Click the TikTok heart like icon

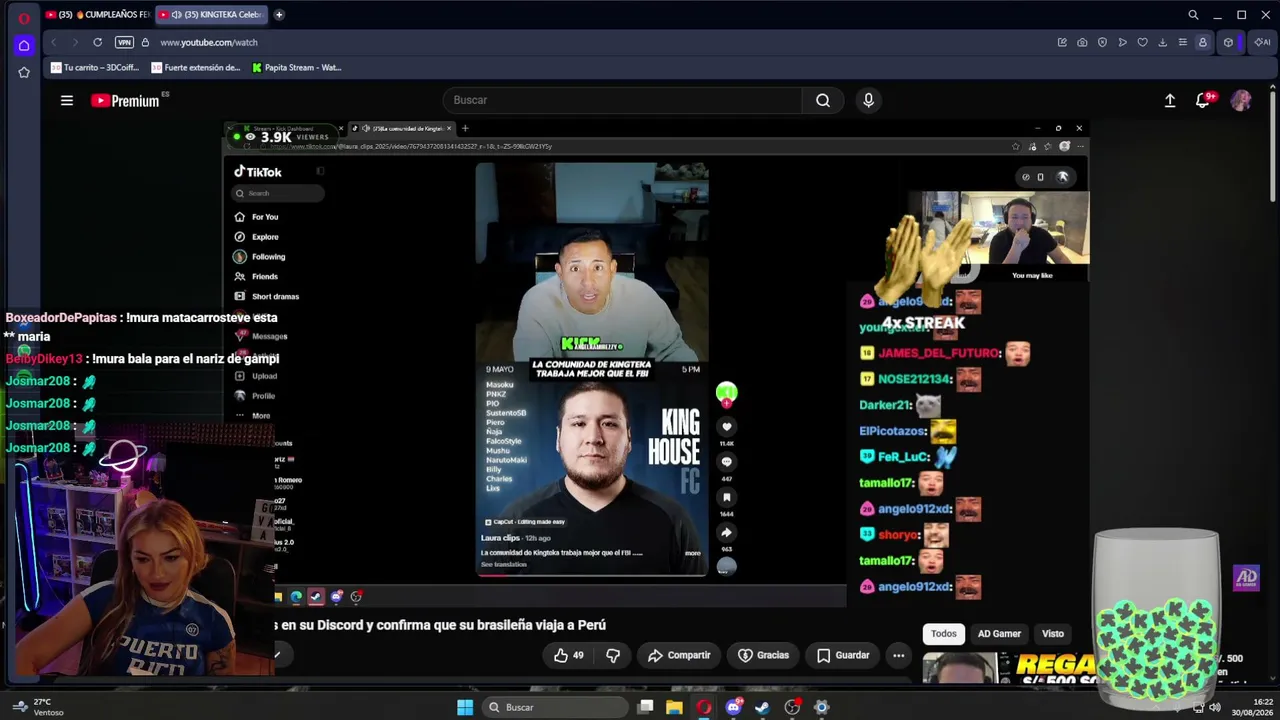coord(727,427)
